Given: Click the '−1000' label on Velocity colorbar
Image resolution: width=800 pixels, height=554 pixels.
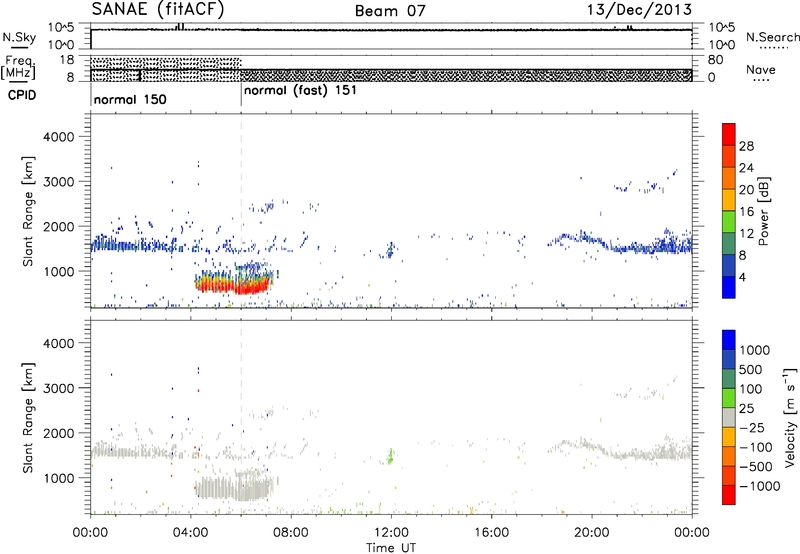Looking at the screenshot, I should tap(760, 486).
